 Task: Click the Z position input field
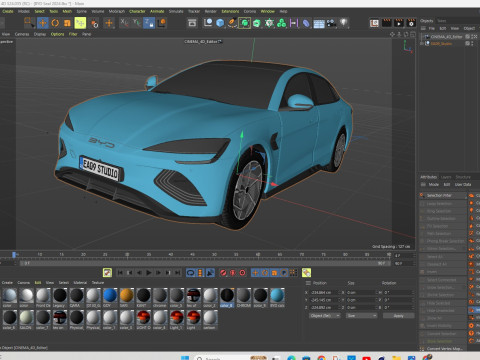pyautogui.click(x=325, y=307)
